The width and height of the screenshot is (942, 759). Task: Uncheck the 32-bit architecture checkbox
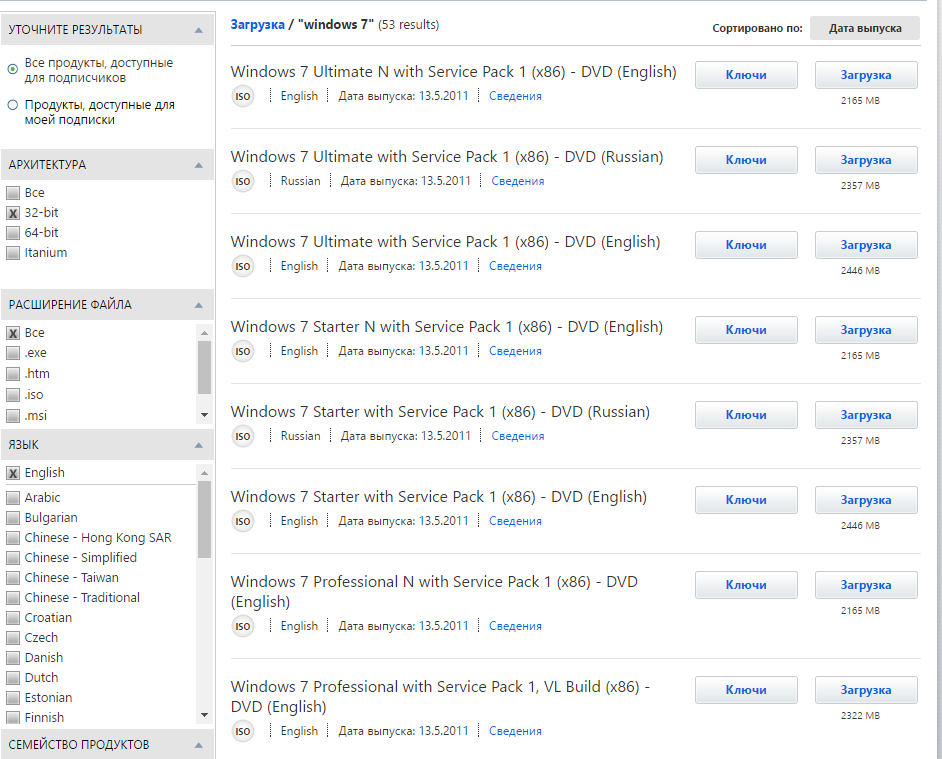click(13, 213)
